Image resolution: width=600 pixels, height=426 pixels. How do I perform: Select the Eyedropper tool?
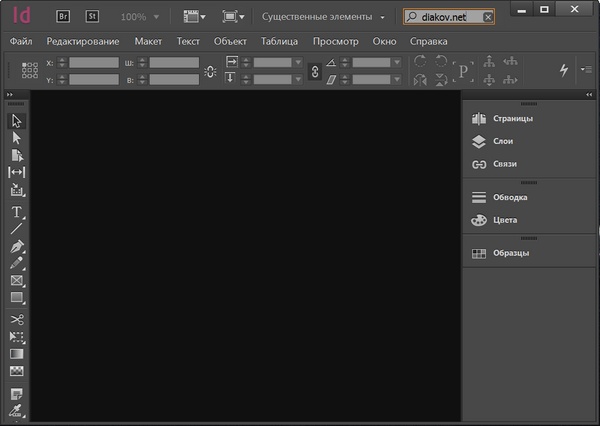[x=16, y=411]
